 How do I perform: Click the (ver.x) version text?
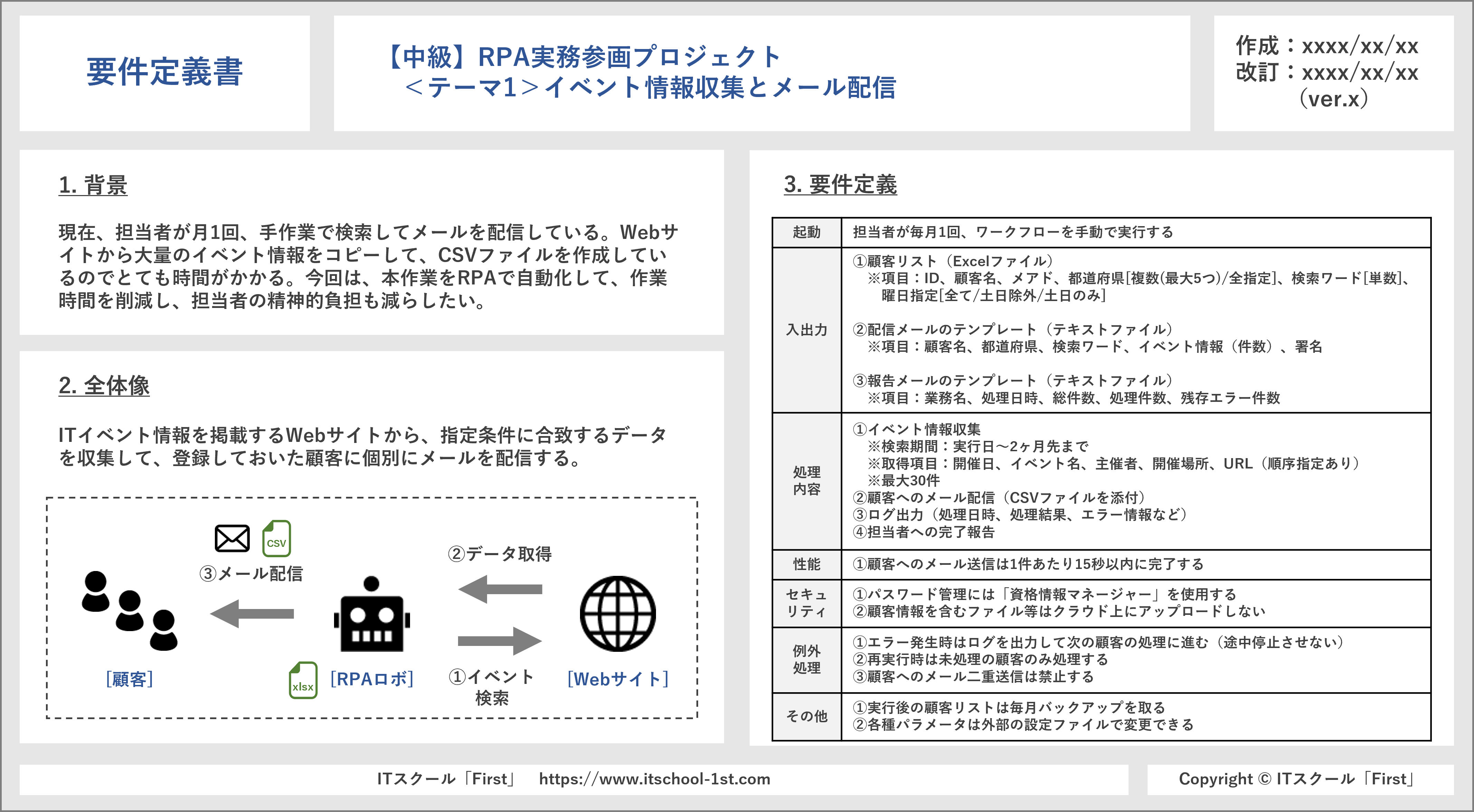pyautogui.click(x=1333, y=99)
